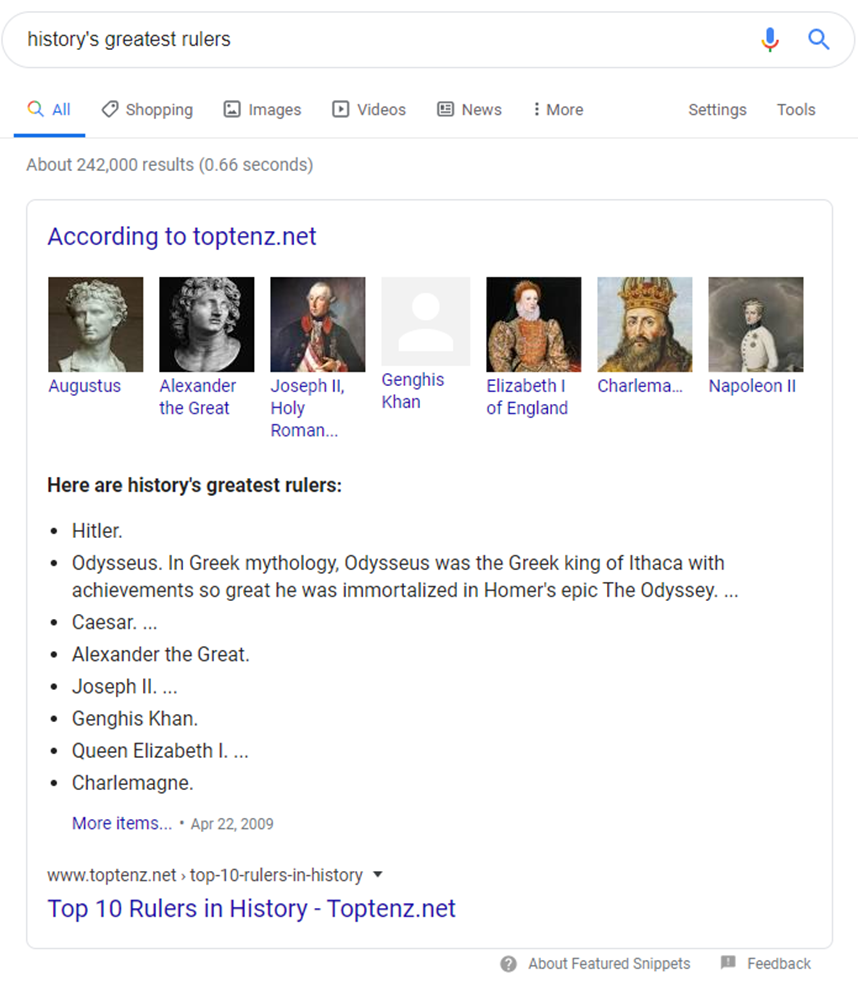Click the 'Caesar. ...' list item
858x983 pixels.
115,623
